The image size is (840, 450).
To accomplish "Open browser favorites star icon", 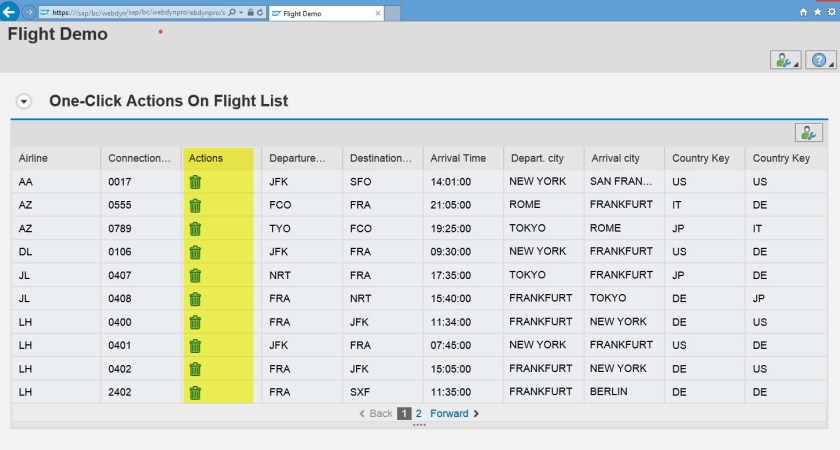I will click(x=818, y=12).
